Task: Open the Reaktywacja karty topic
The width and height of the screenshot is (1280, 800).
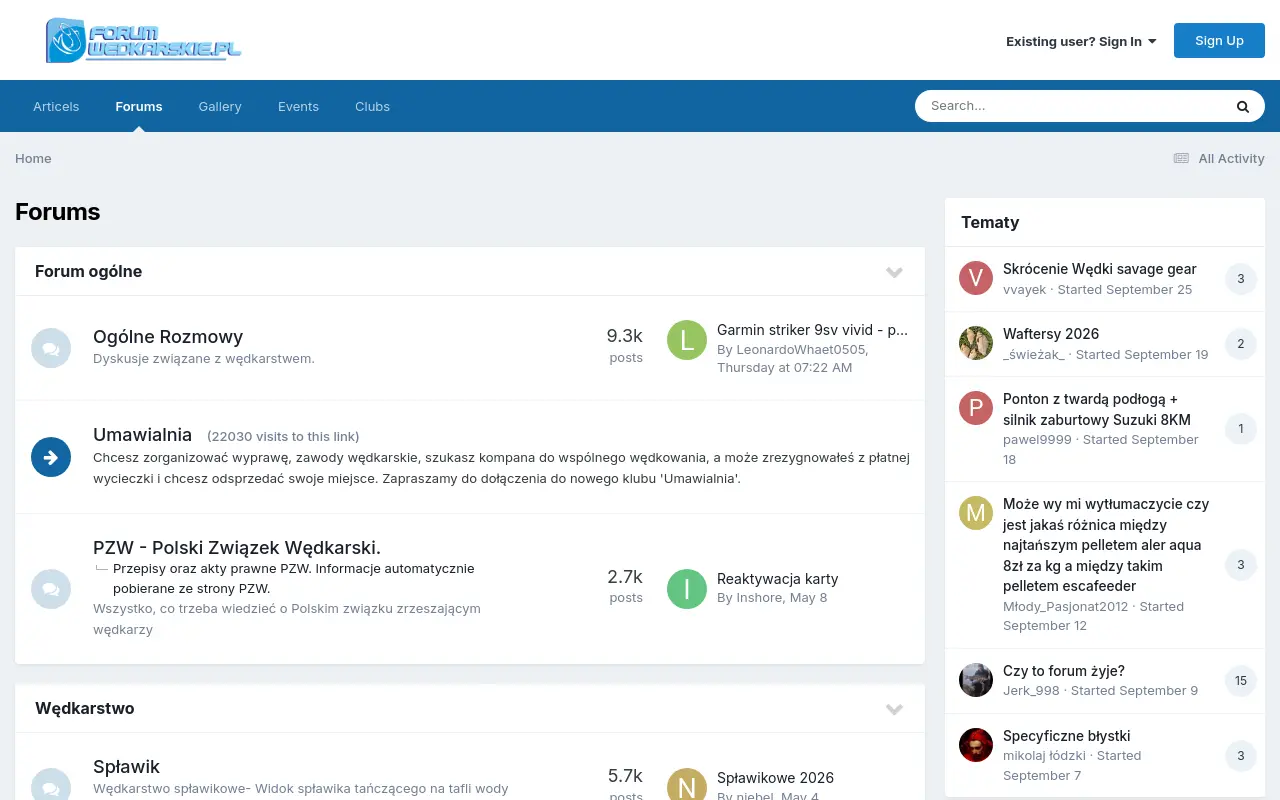Action: click(777, 579)
